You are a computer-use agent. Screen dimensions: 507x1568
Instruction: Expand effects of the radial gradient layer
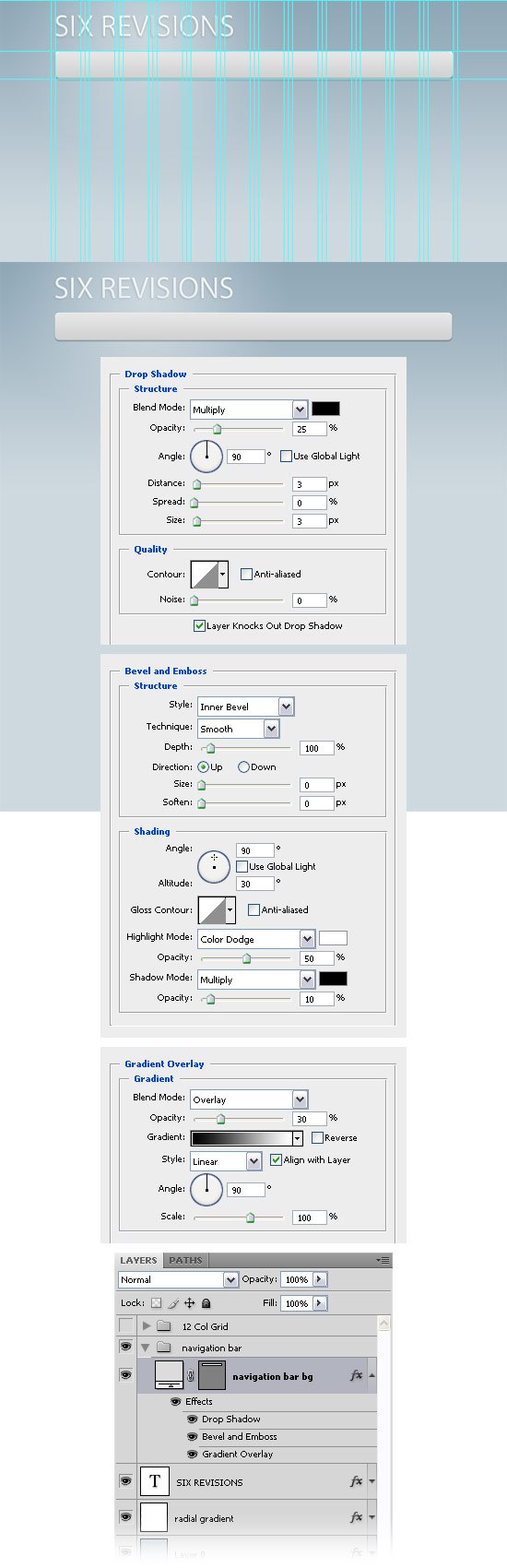pos(371,1517)
